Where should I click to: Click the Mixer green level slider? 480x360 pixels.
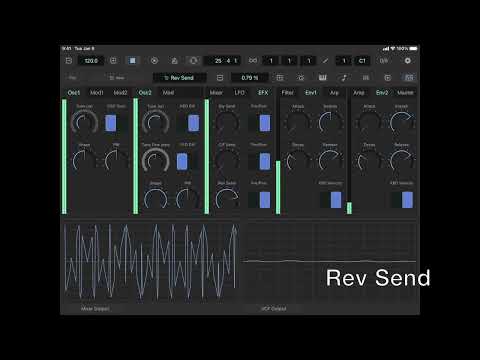click(x=207, y=156)
